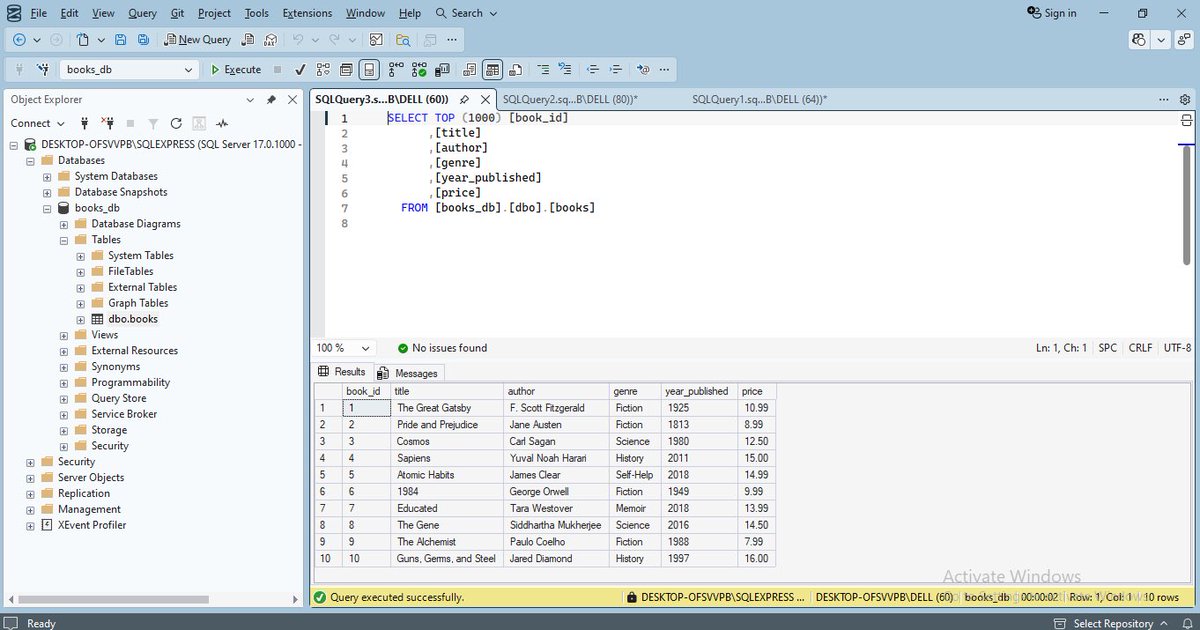Expand the Server Objects node

coord(31,477)
